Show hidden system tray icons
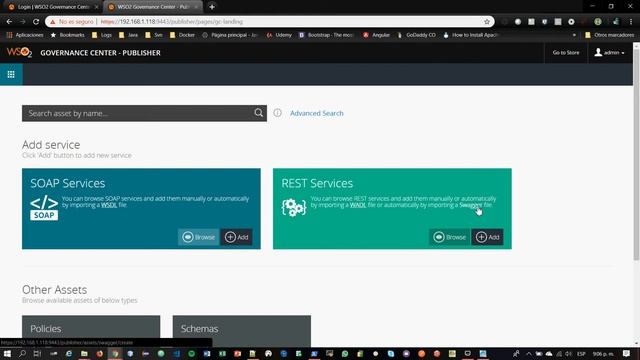 pyautogui.click(x=529, y=353)
